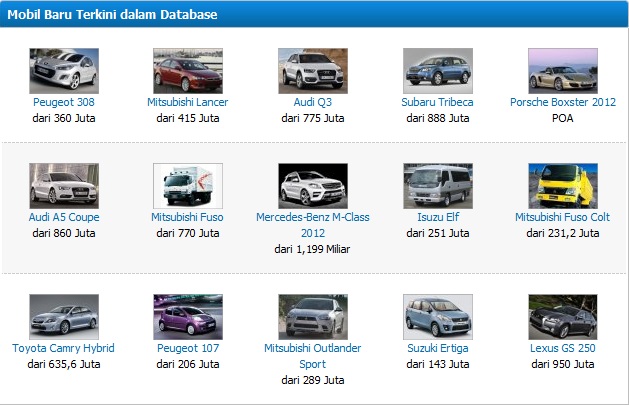Follow the Peugeot 107 link
This screenshot has height=405, width=629.
(188, 348)
